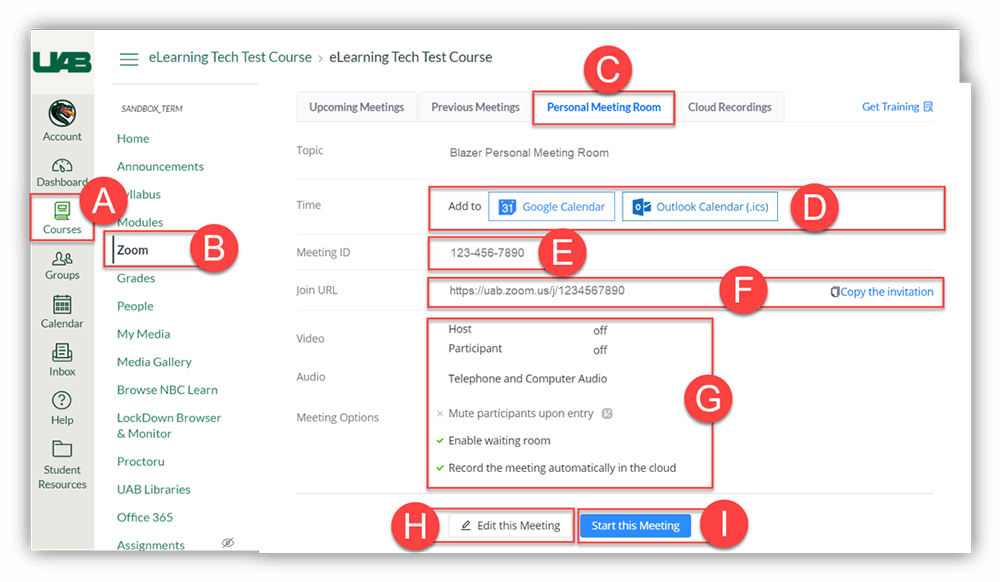The width and height of the screenshot is (1000, 582).
Task: Switch to the Upcoming Meetings tab
Action: coord(356,107)
